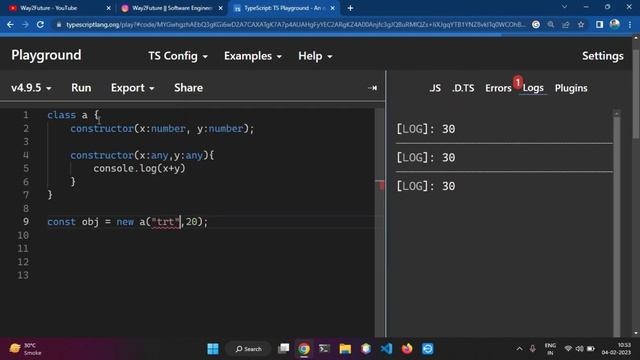Screen dimensions: 640x360
Task: Reload the TypeScript Playground page
Action: click(40, 24)
